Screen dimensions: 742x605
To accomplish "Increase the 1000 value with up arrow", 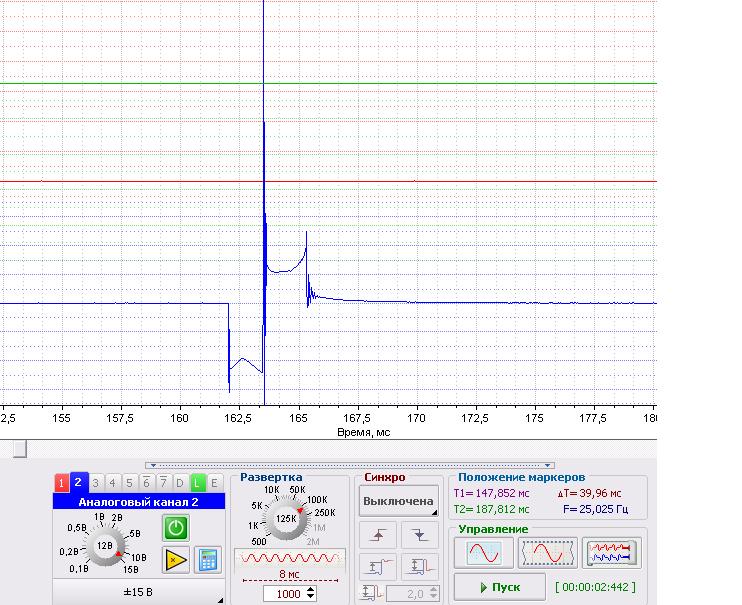I will [311, 590].
